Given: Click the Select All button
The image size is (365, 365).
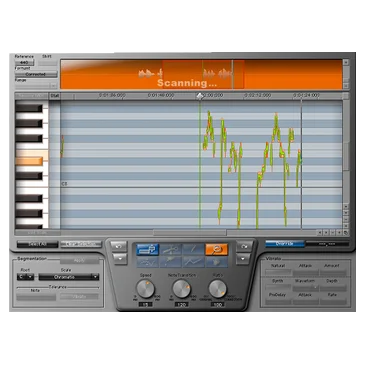Looking at the screenshot, I should pos(37,244).
